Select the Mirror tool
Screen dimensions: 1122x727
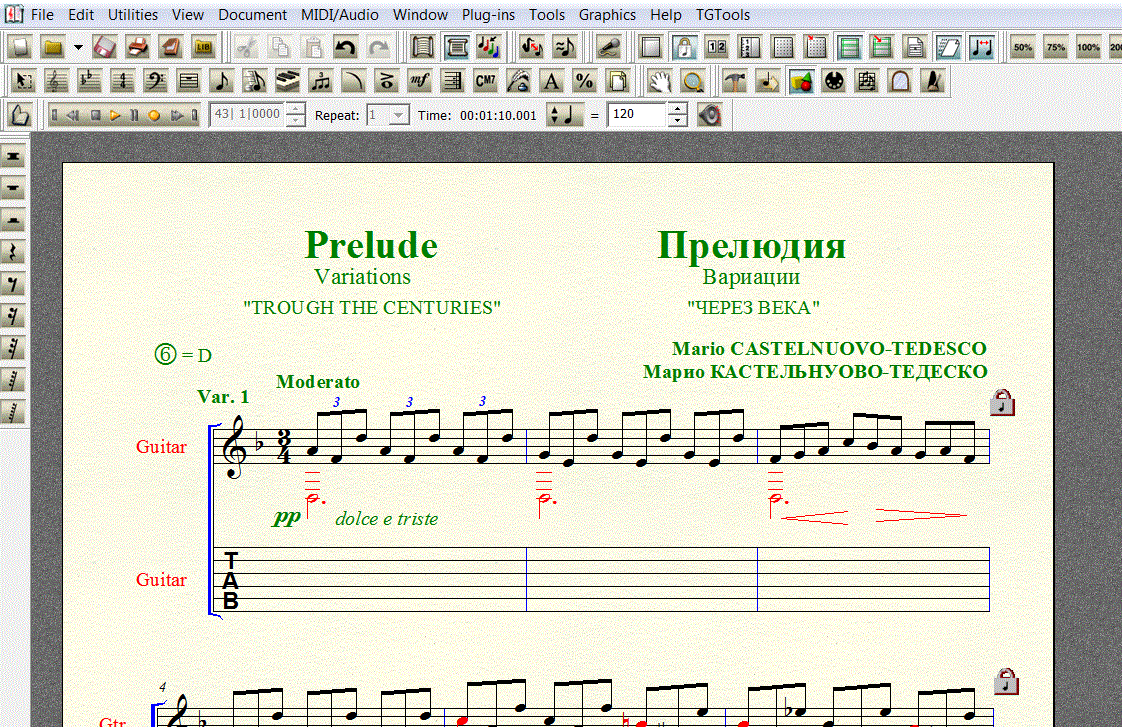tap(899, 81)
